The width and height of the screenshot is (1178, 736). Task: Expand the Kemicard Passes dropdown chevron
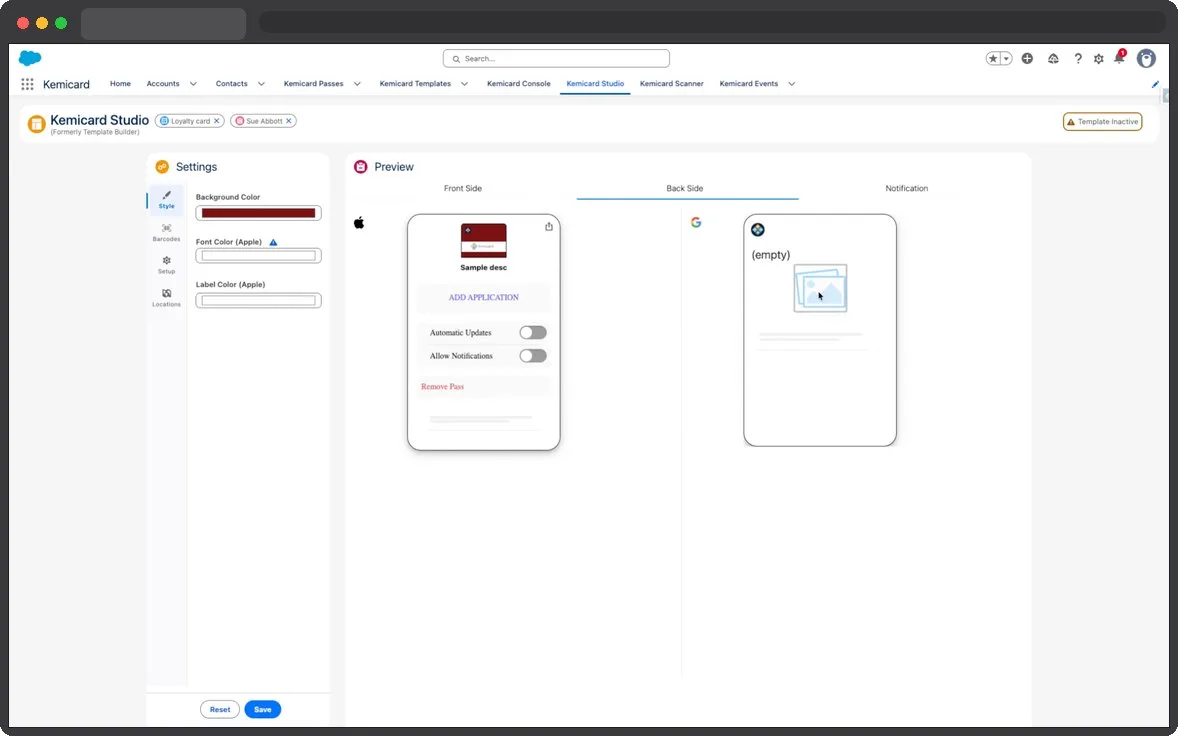coord(357,84)
